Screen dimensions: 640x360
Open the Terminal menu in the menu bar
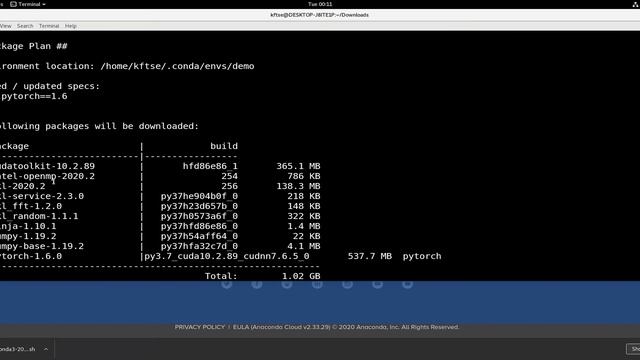pos(49,26)
